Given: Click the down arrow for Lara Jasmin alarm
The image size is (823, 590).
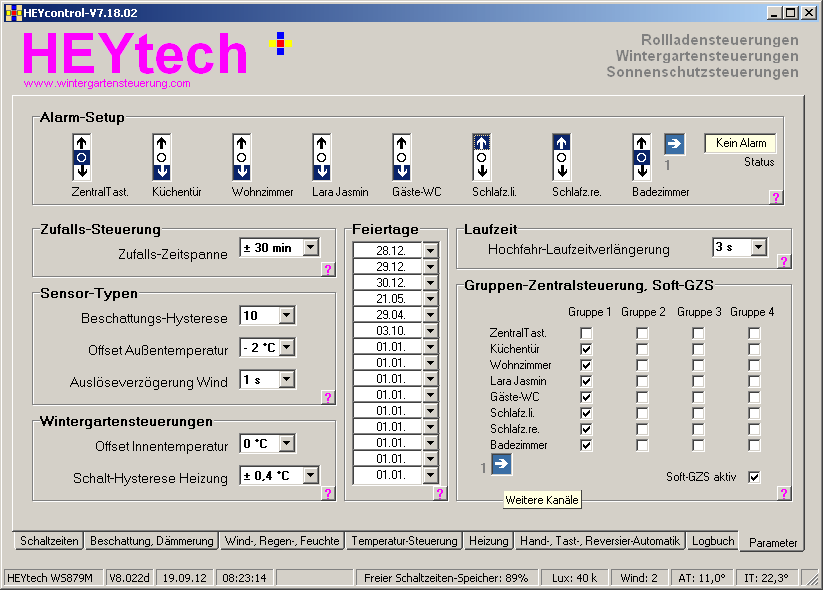Looking at the screenshot, I should [x=322, y=172].
